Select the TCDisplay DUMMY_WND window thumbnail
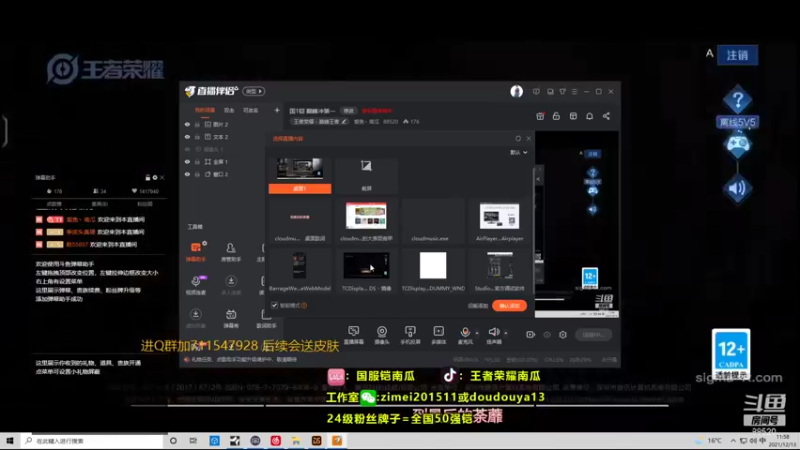800x450 pixels. point(433,271)
